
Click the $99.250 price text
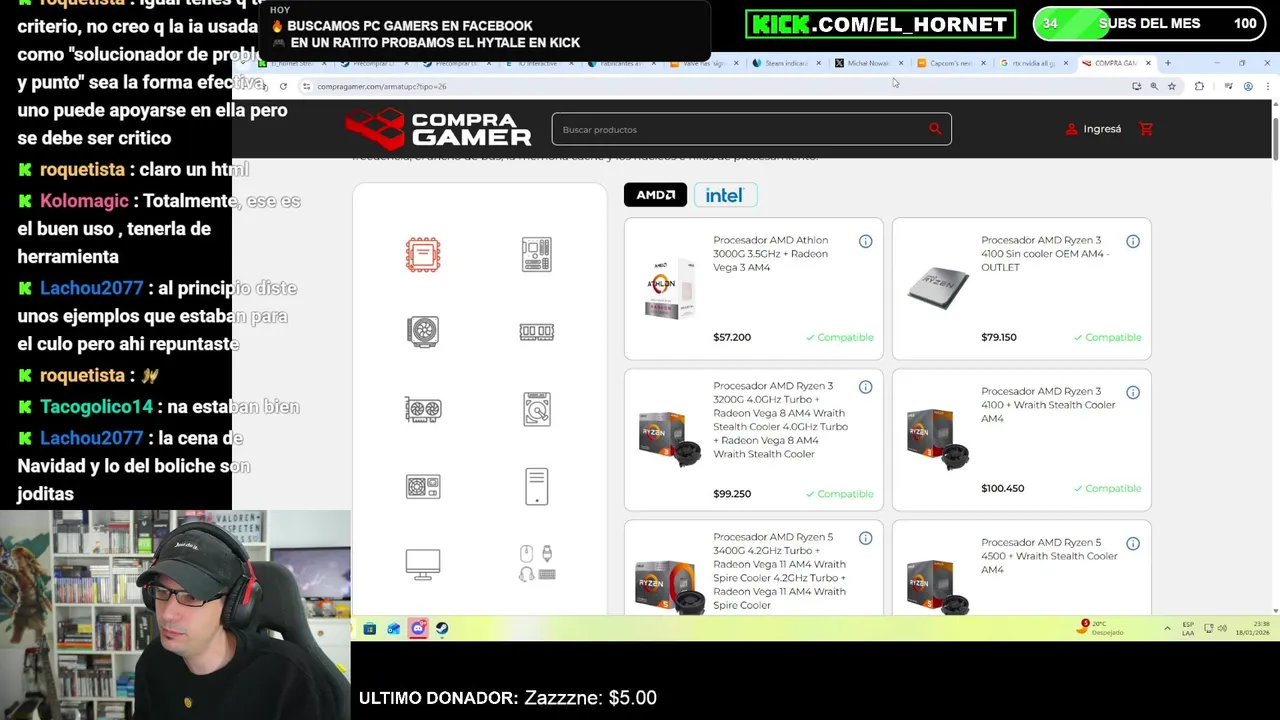(x=732, y=494)
